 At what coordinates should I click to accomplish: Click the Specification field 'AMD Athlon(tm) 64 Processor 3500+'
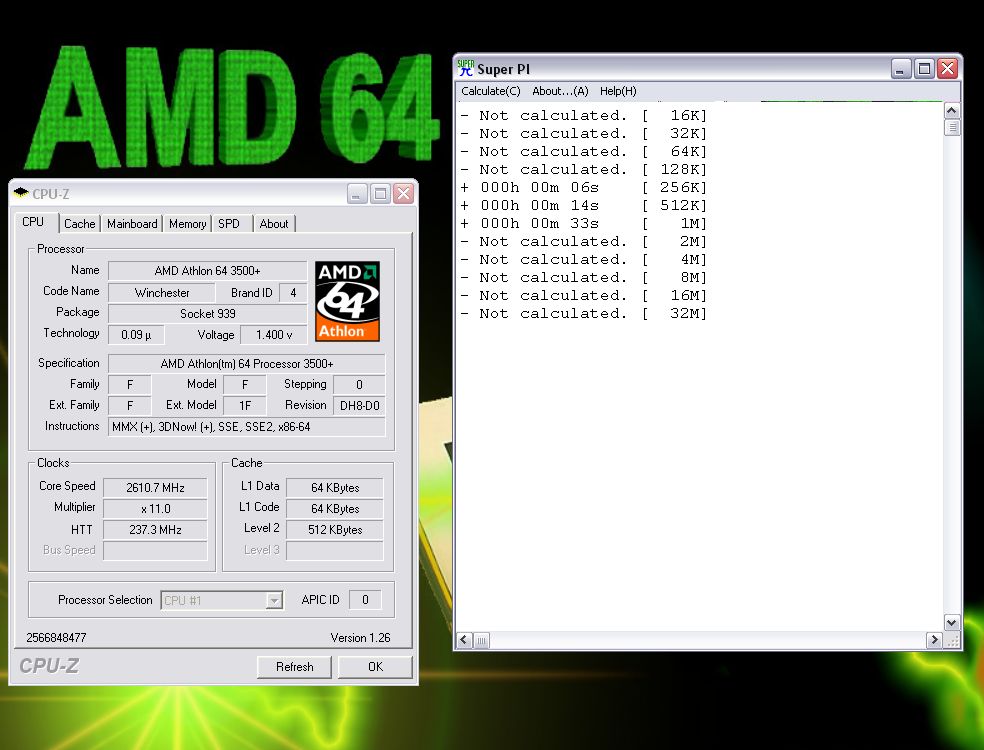247,363
